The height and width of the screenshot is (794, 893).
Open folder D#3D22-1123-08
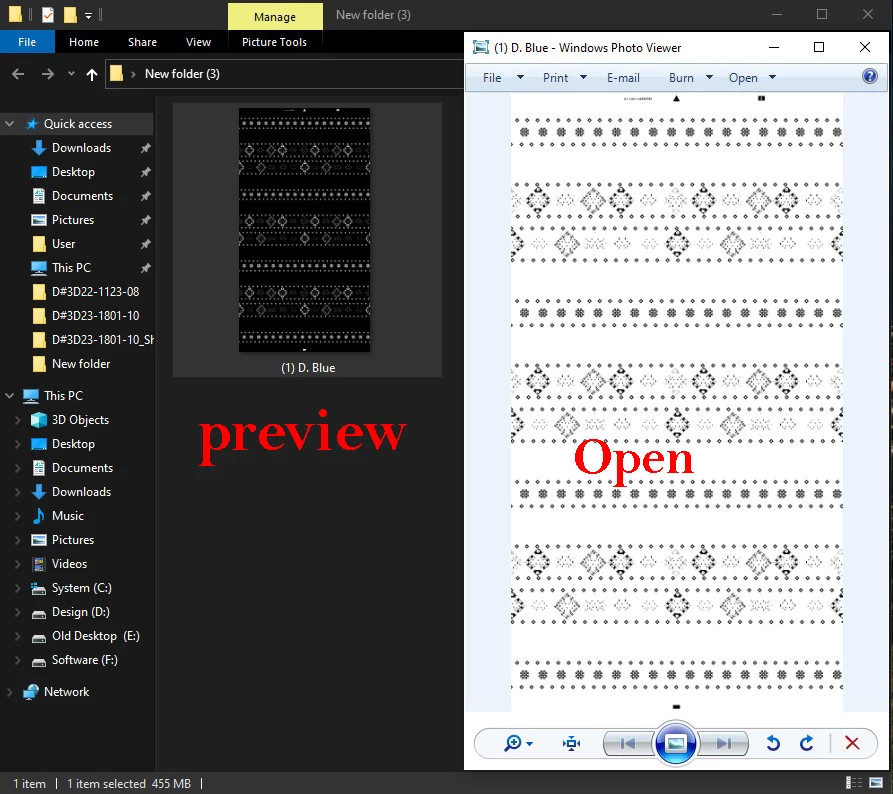(x=95, y=292)
